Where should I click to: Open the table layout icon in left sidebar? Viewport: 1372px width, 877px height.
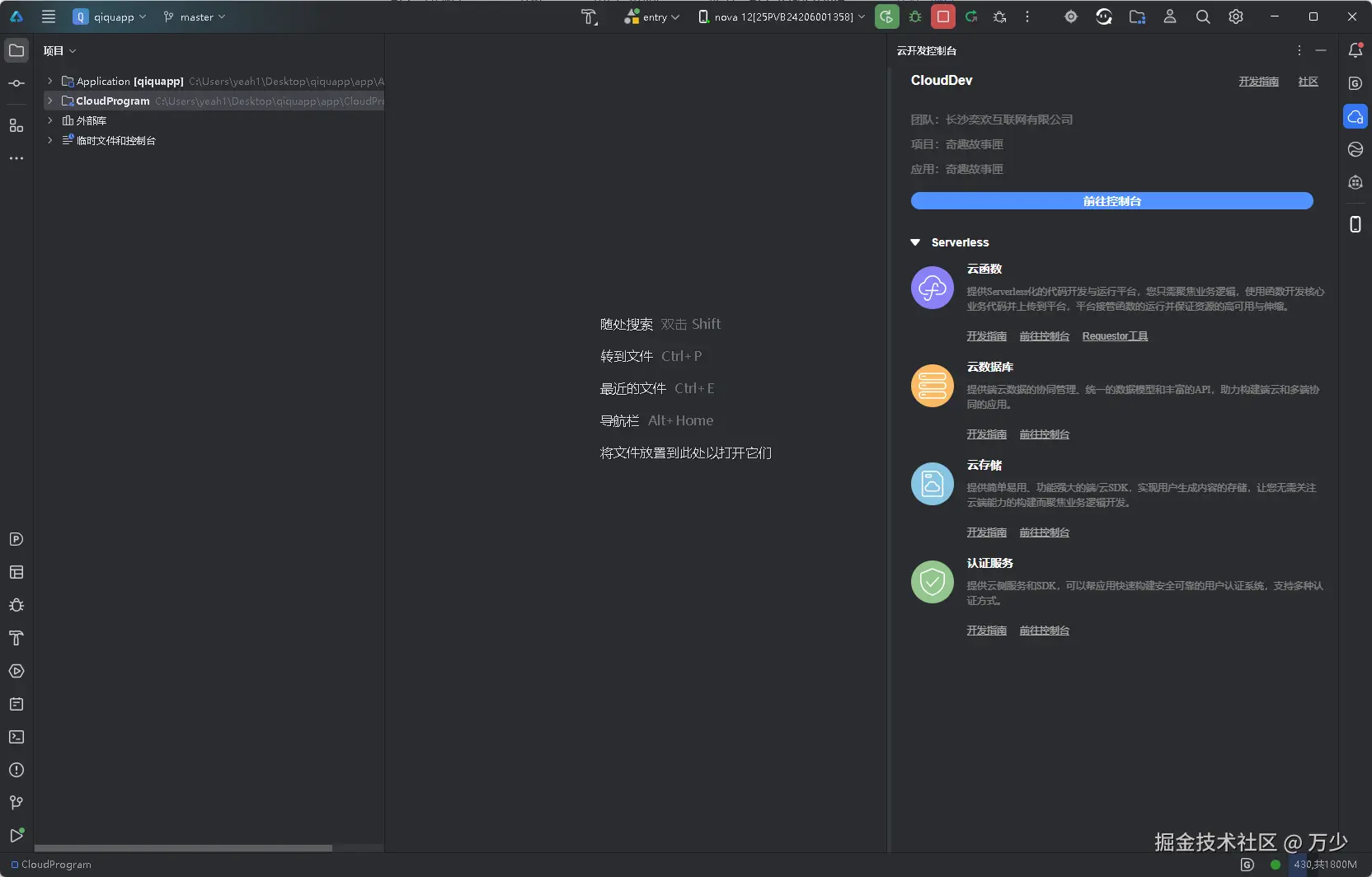point(16,572)
